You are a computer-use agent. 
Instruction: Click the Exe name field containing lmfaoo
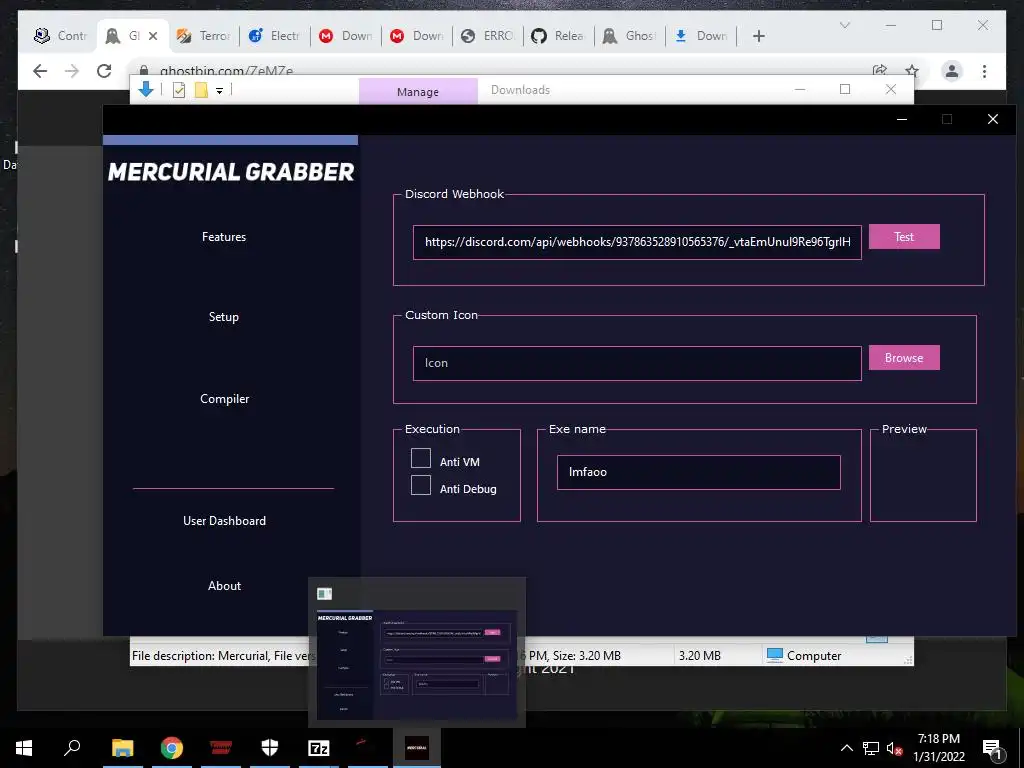tap(698, 472)
